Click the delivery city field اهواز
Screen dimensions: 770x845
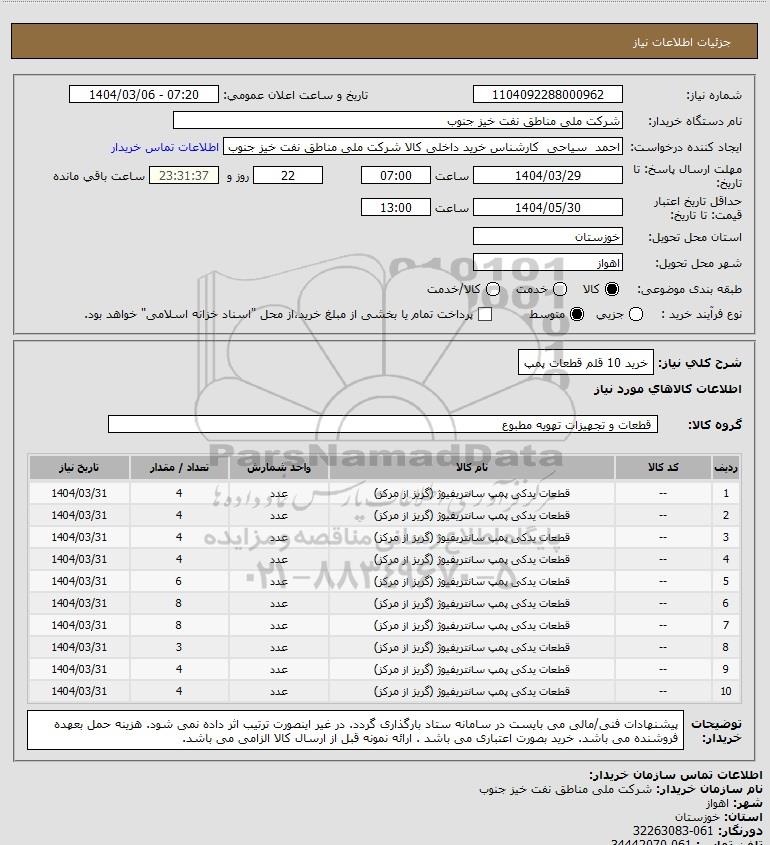(547, 262)
